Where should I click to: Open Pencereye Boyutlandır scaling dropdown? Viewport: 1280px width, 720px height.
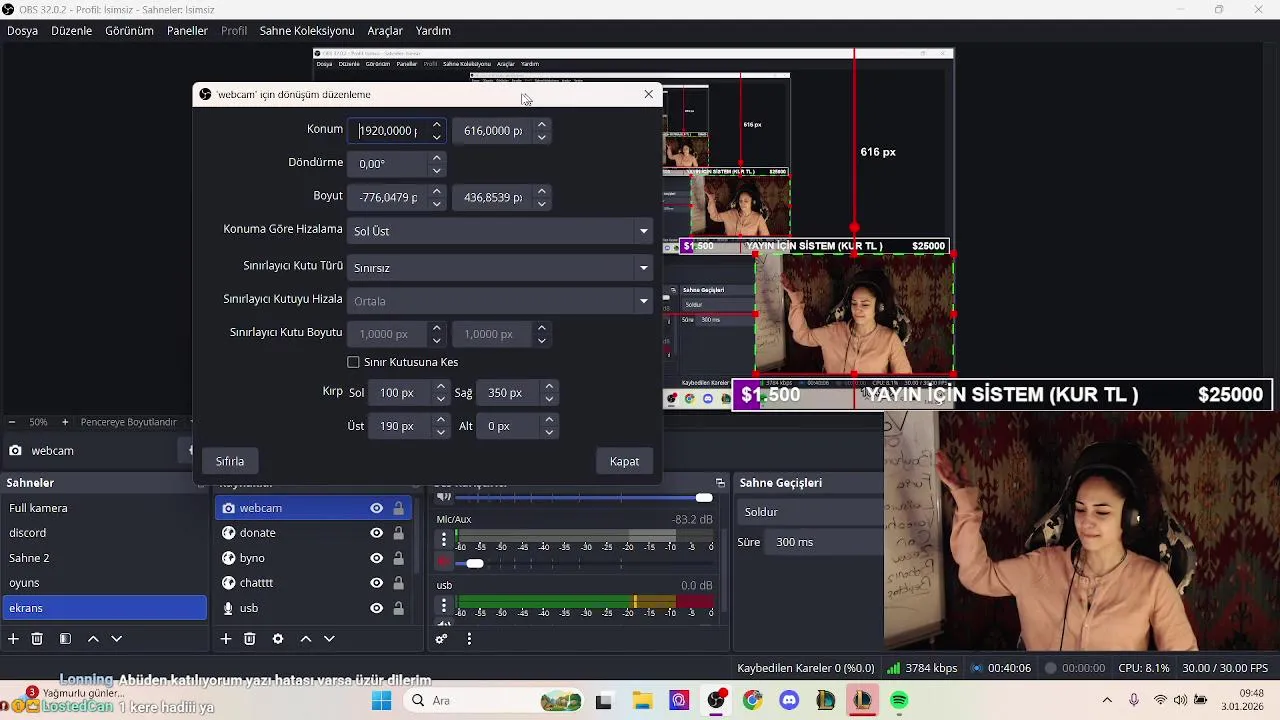pos(136,422)
